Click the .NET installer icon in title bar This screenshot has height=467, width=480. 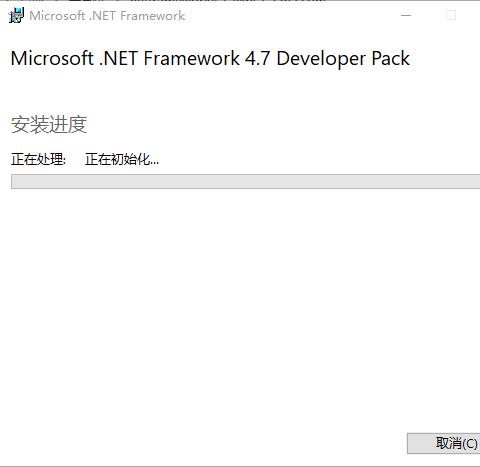pos(16,16)
